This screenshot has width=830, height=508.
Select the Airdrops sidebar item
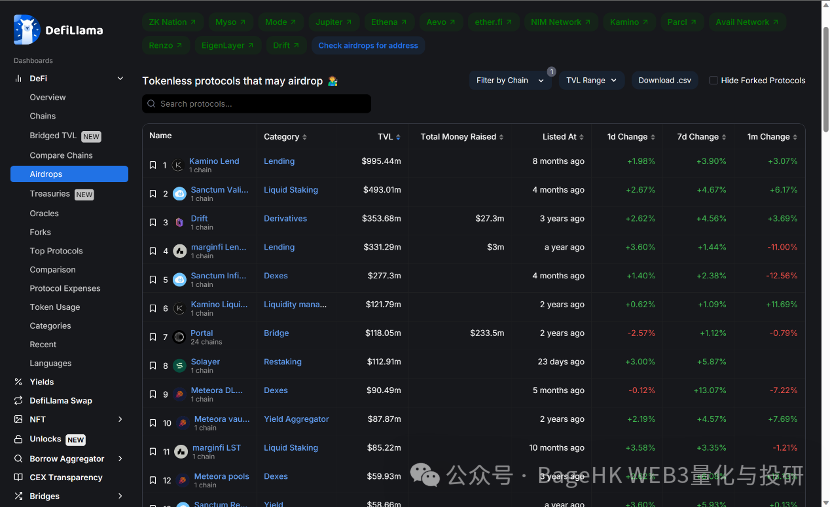pos(69,174)
